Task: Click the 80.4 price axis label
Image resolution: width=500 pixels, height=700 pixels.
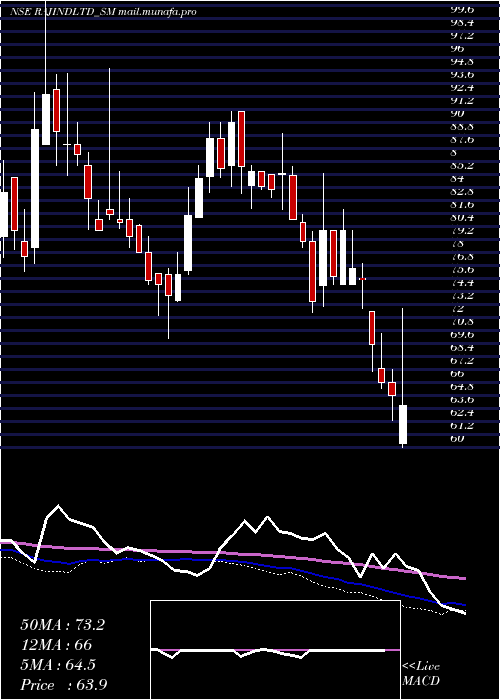Action: click(464, 217)
